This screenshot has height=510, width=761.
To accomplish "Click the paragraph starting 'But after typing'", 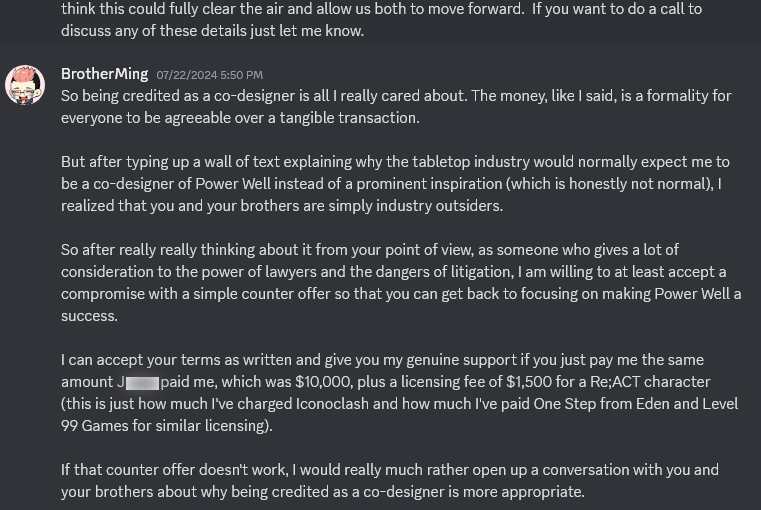I will (x=395, y=184).
